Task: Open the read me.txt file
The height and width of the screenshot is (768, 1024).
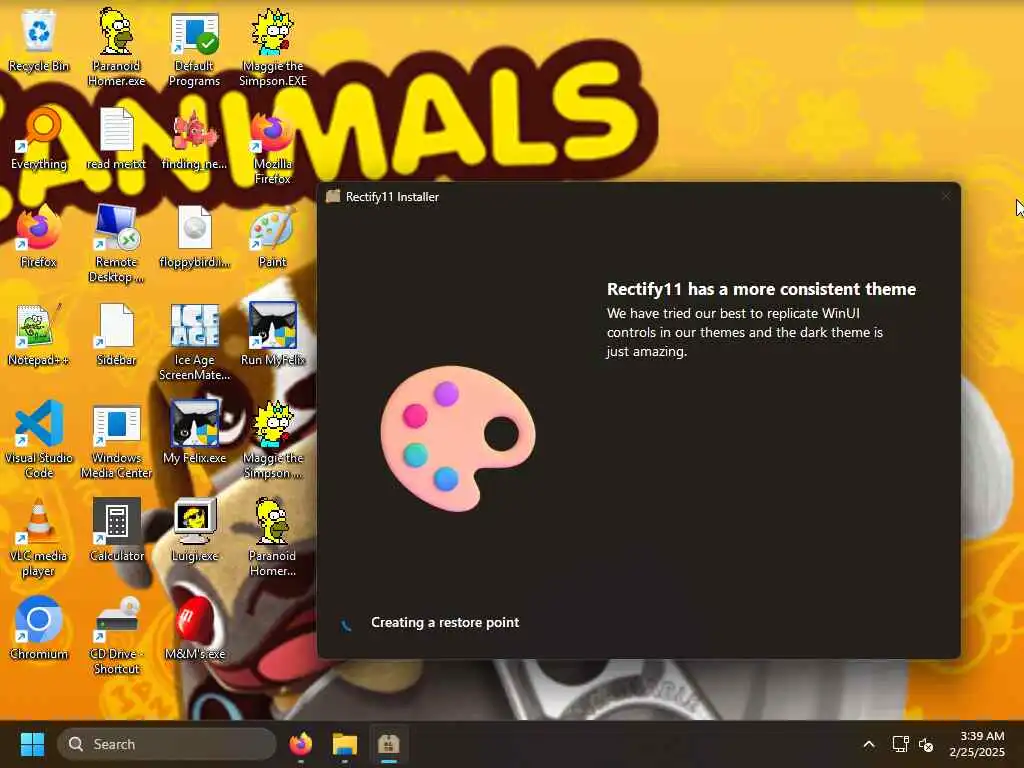Action: [116, 138]
